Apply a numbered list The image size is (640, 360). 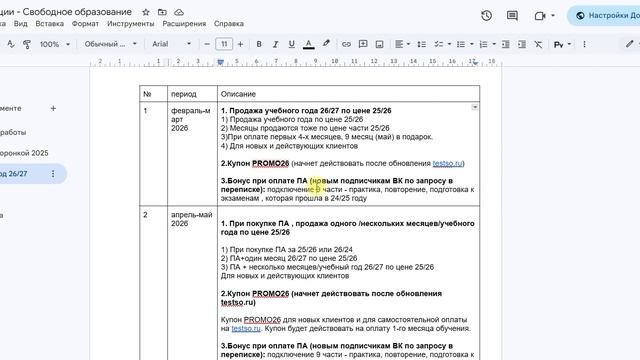click(483, 44)
